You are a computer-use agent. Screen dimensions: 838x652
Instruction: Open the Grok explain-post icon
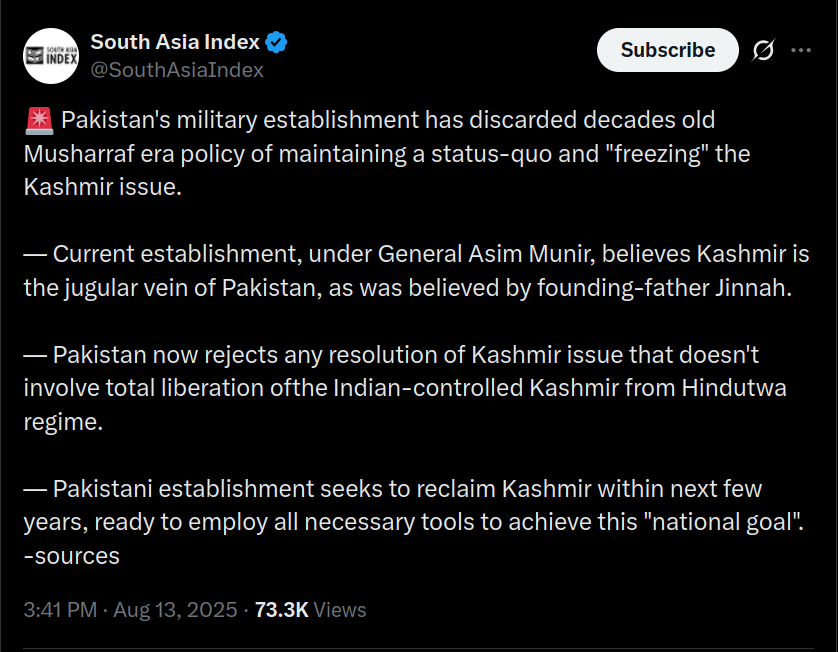[x=763, y=50]
